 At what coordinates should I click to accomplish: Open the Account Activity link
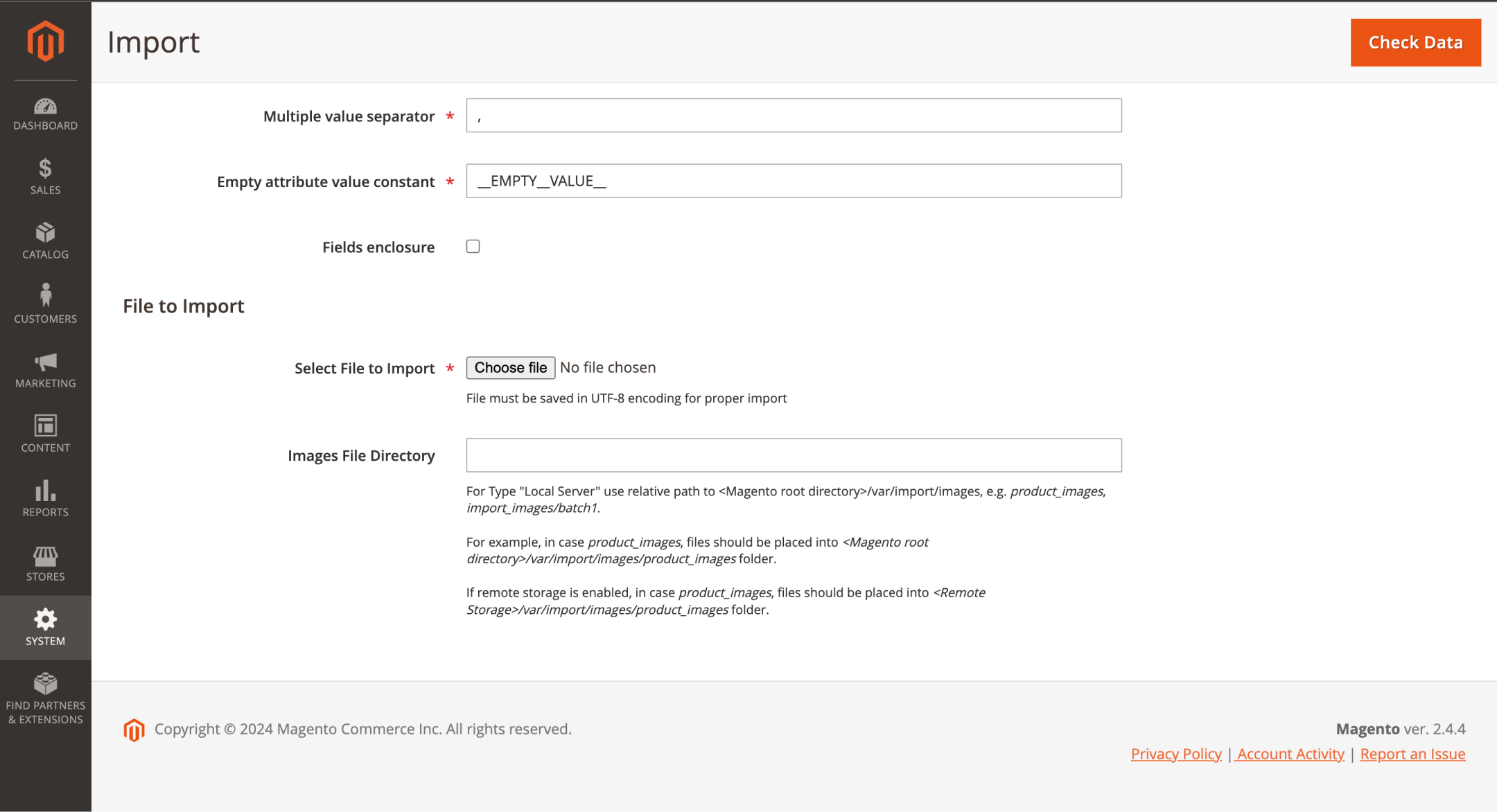1290,754
